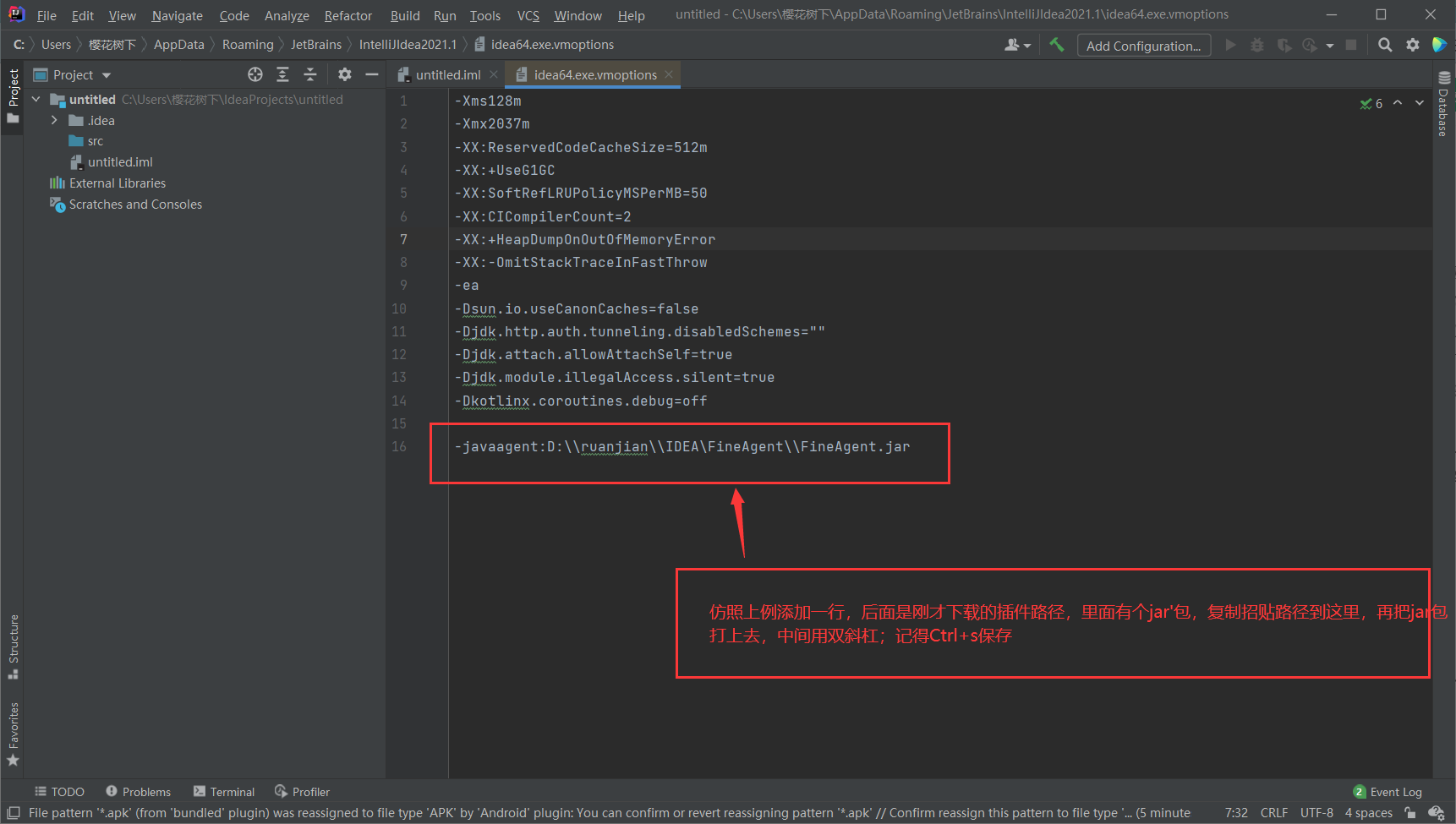Jump to next highlighted problem arrow
Viewport: 1456px width, 824px height.
click(x=1420, y=103)
